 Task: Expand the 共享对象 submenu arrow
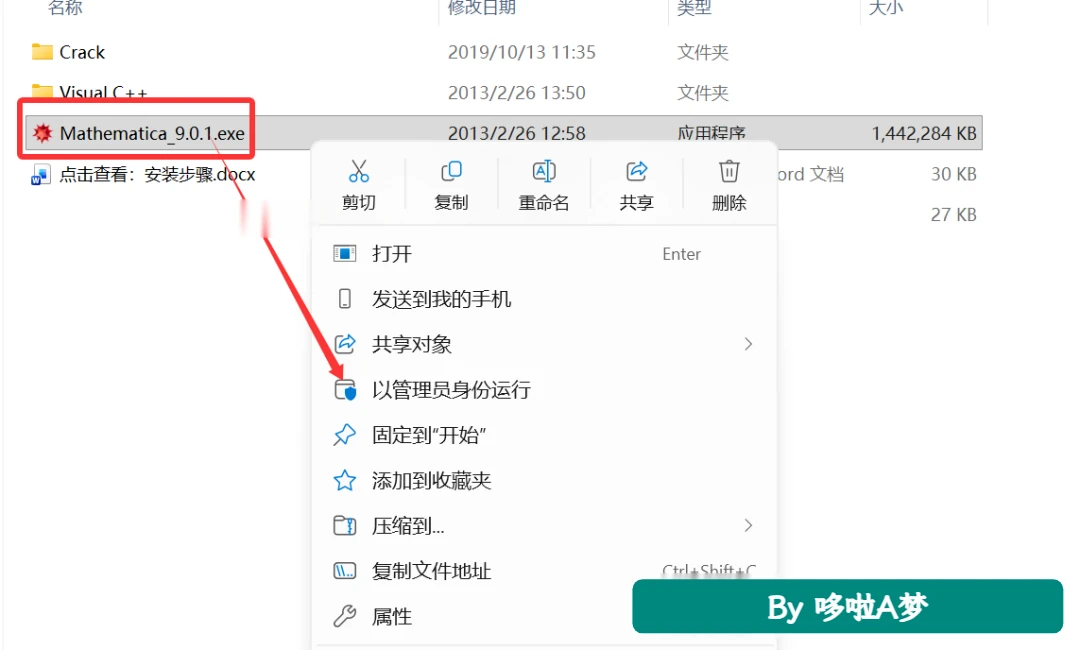tap(748, 344)
